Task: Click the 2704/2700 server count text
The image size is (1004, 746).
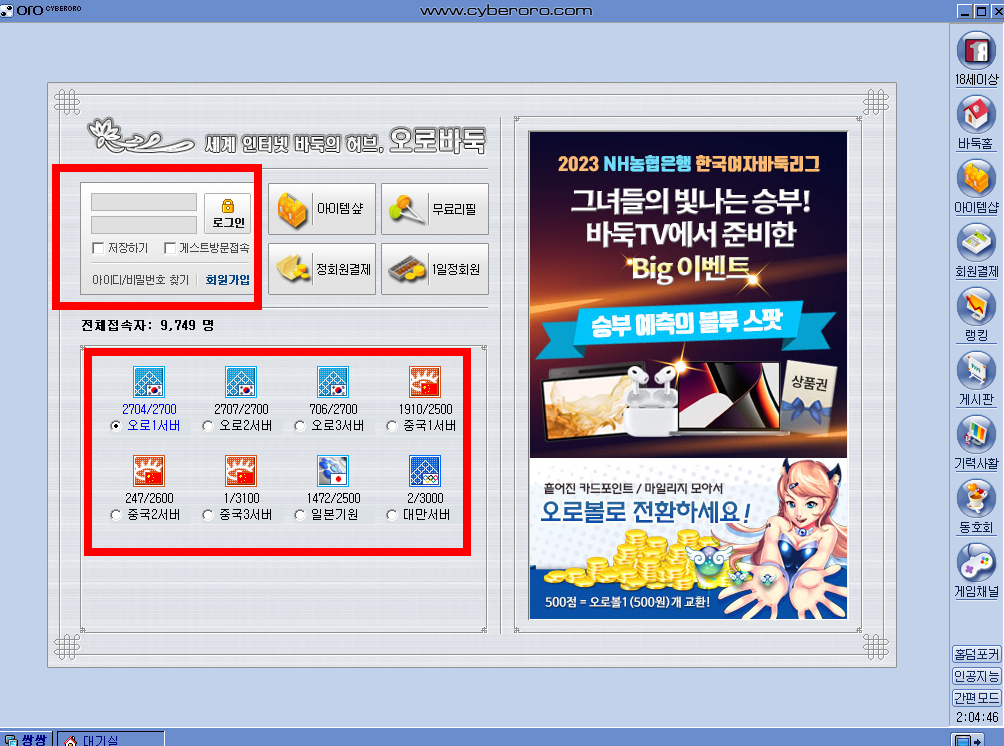Action: click(x=149, y=409)
